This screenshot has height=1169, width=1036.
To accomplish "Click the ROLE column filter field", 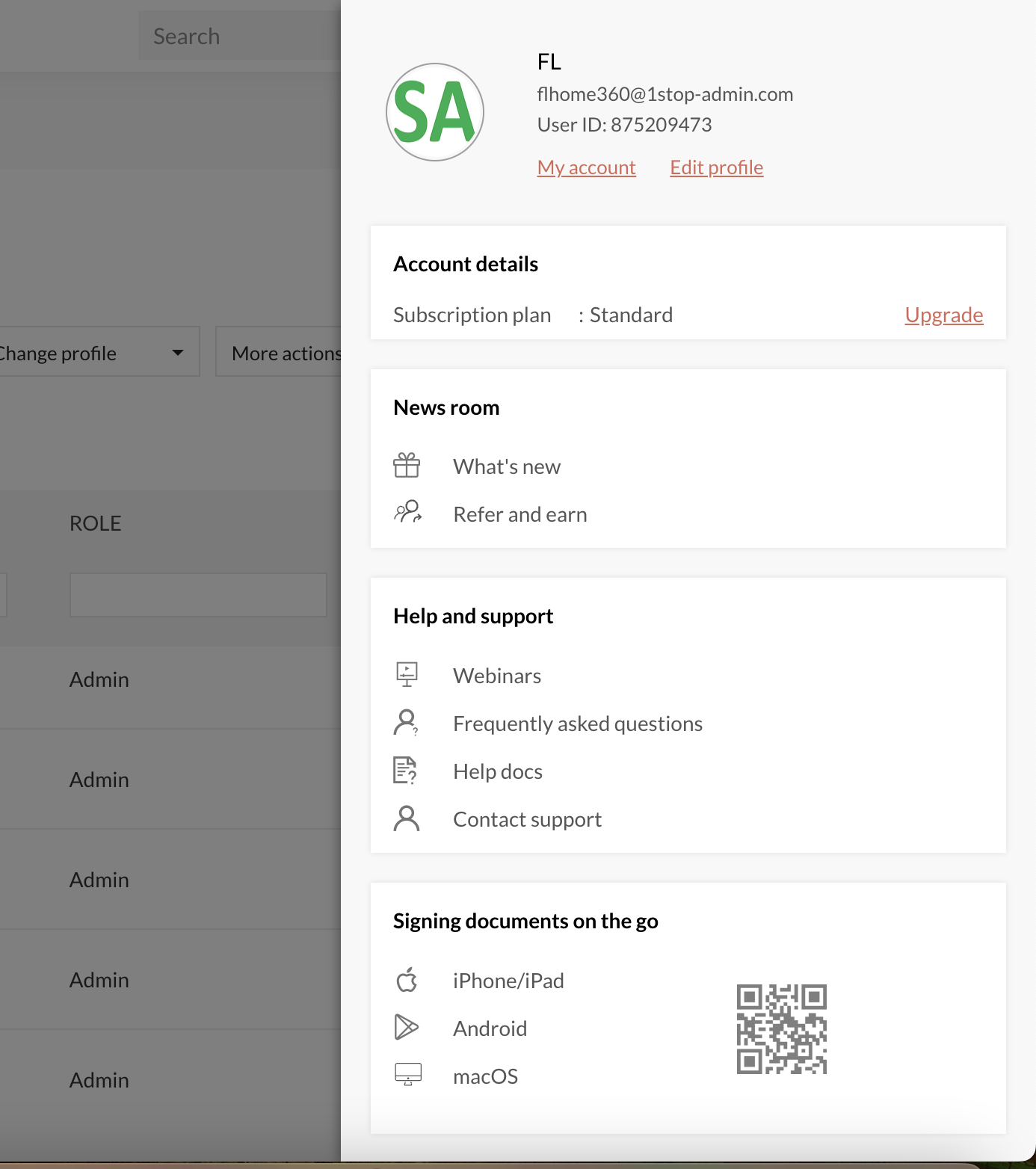I will click(198, 595).
